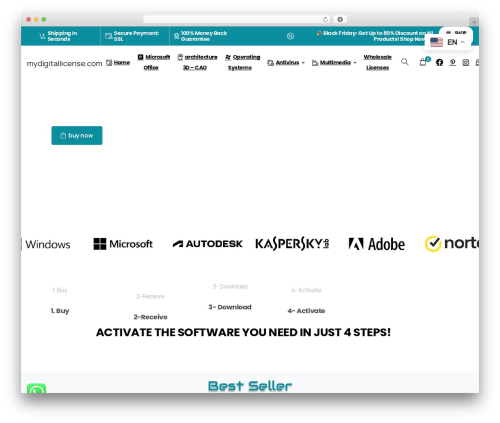Expand the Antivirus menu arrow
Screen dimensions: 500x423
303,63
